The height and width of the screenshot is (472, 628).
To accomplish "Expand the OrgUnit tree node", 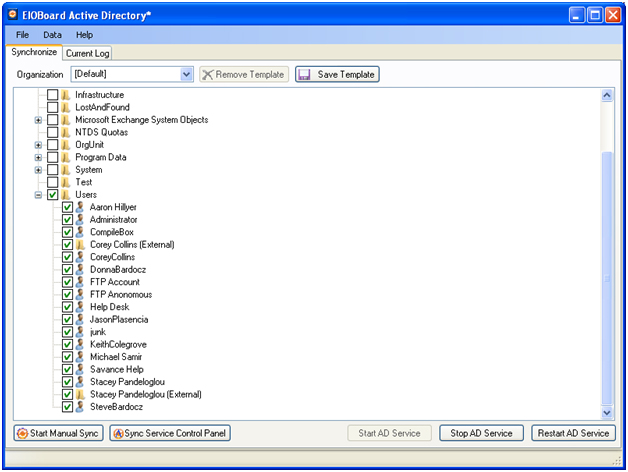I will 38,145.
